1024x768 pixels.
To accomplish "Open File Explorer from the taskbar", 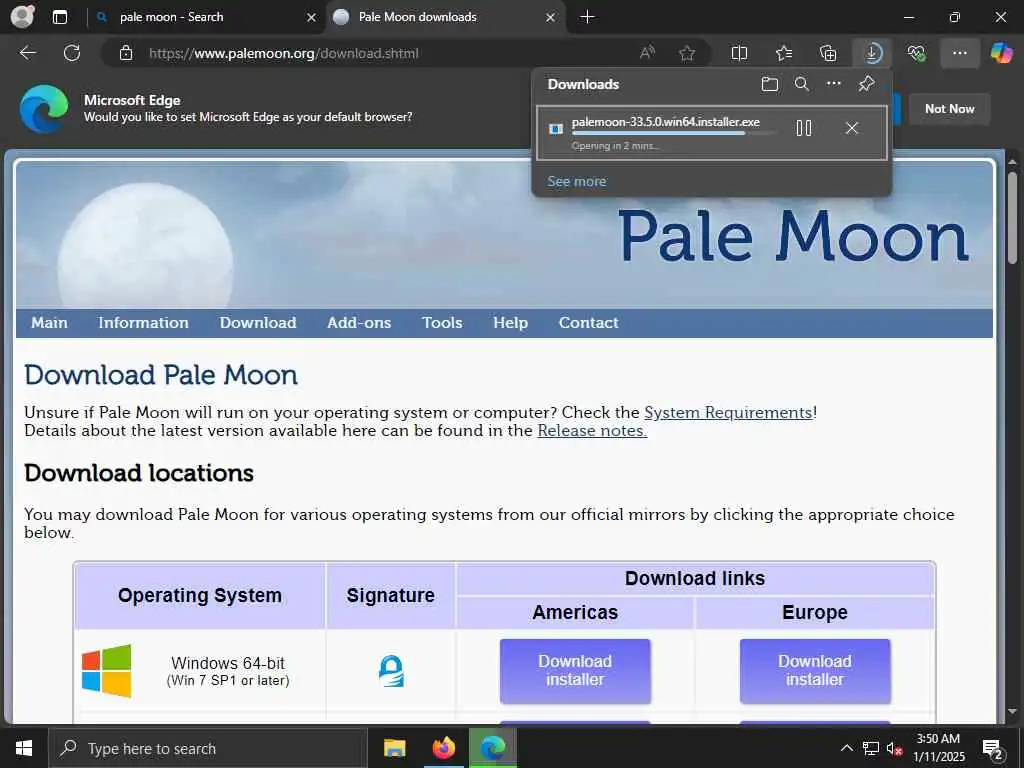I will point(394,748).
